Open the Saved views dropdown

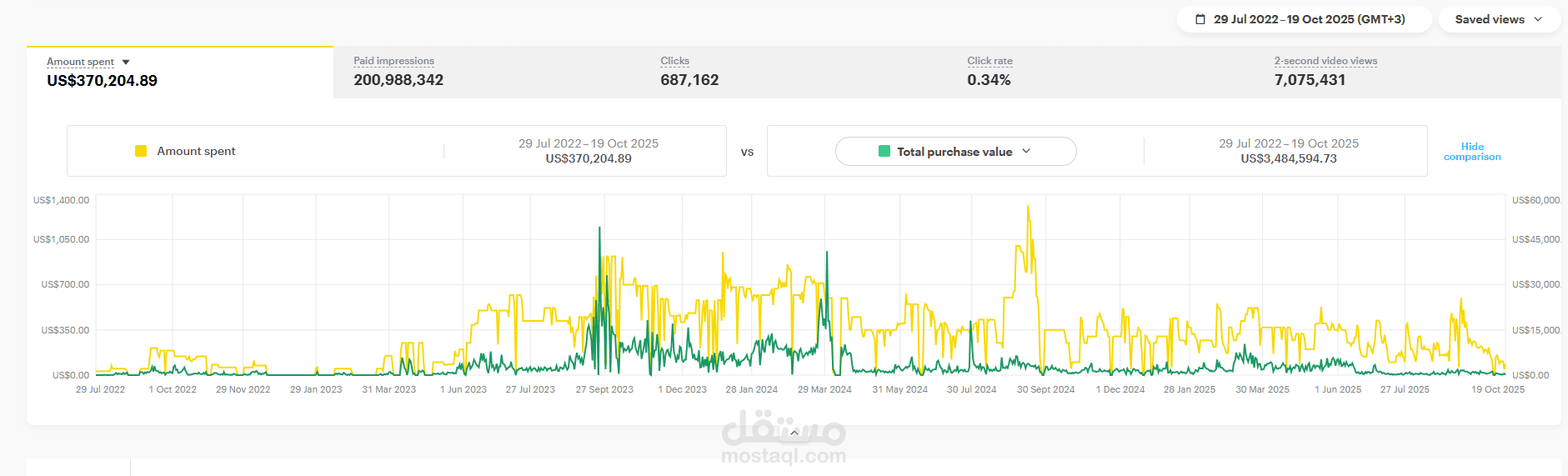pyautogui.click(x=1499, y=19)
